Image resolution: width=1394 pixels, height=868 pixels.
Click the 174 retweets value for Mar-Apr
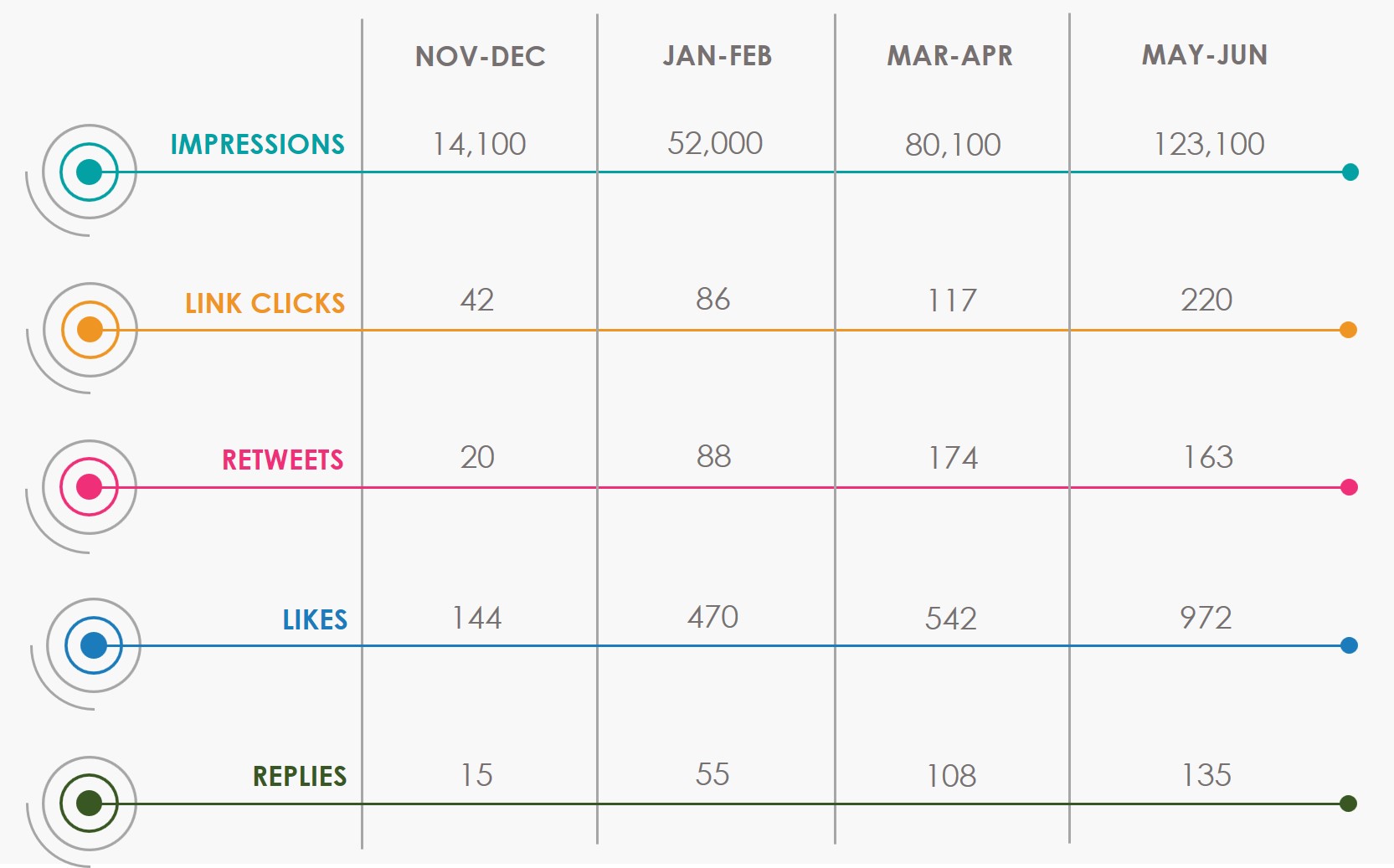coord(953,458)
